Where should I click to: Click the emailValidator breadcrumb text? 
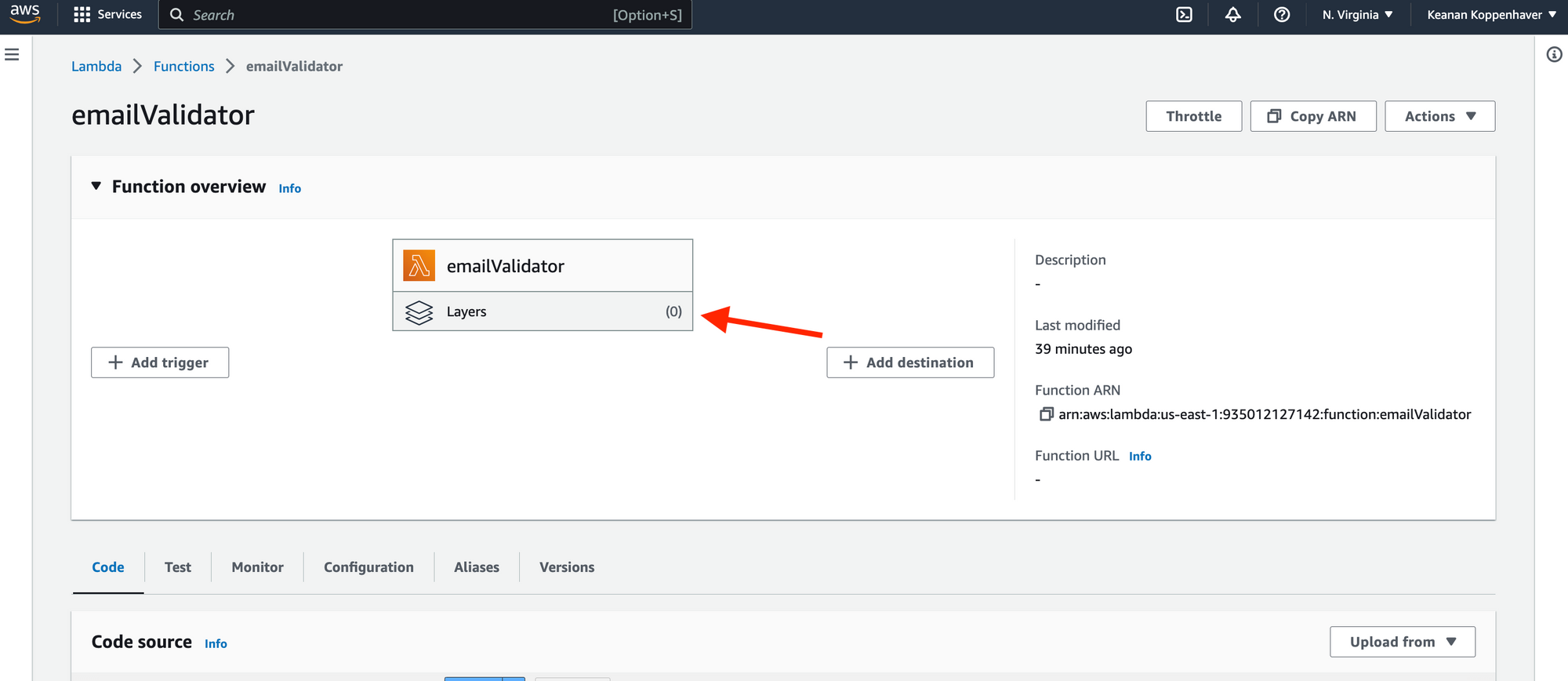pos(294,67)
